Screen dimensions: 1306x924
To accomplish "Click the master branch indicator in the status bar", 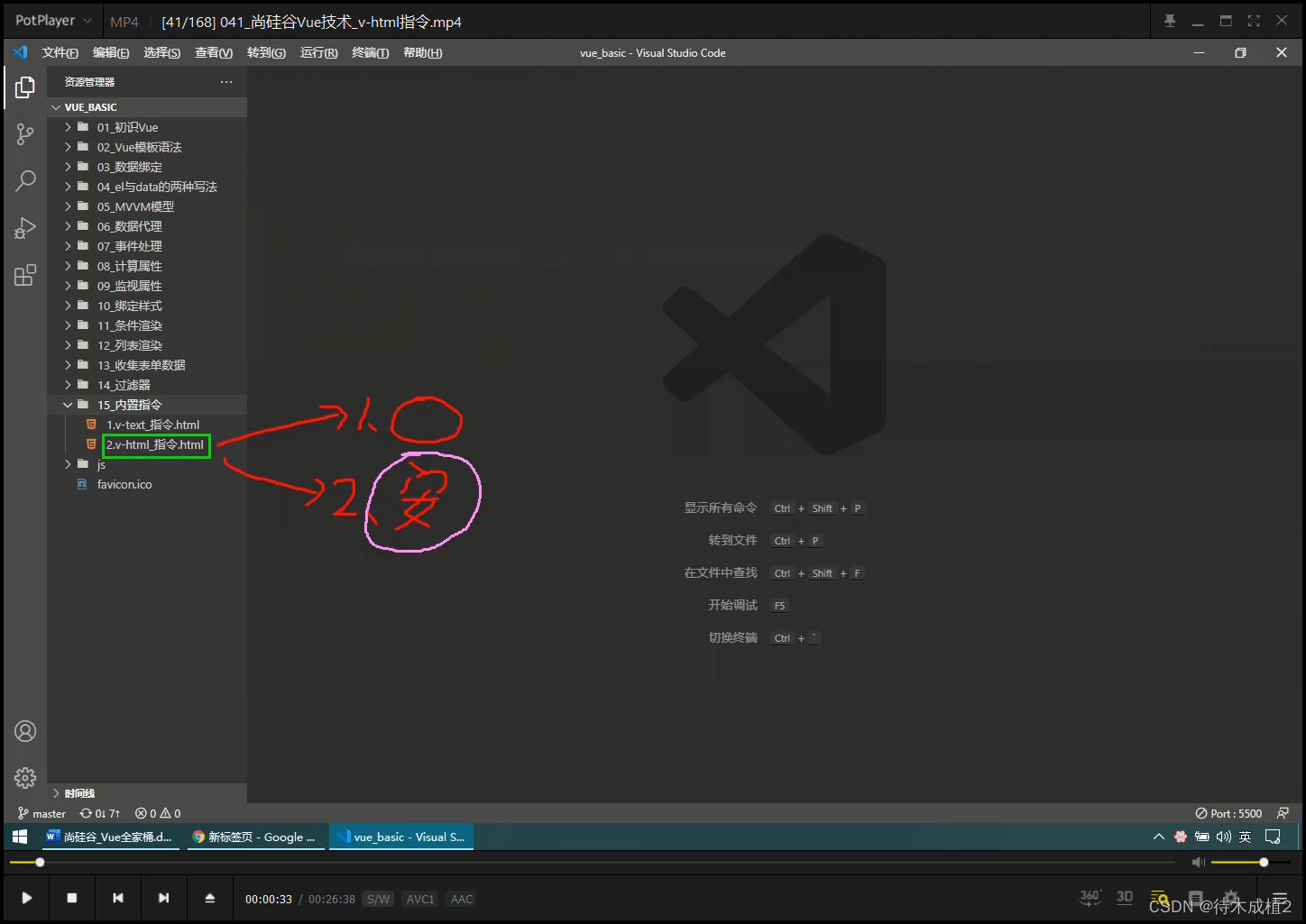I will tap(42, 813).
